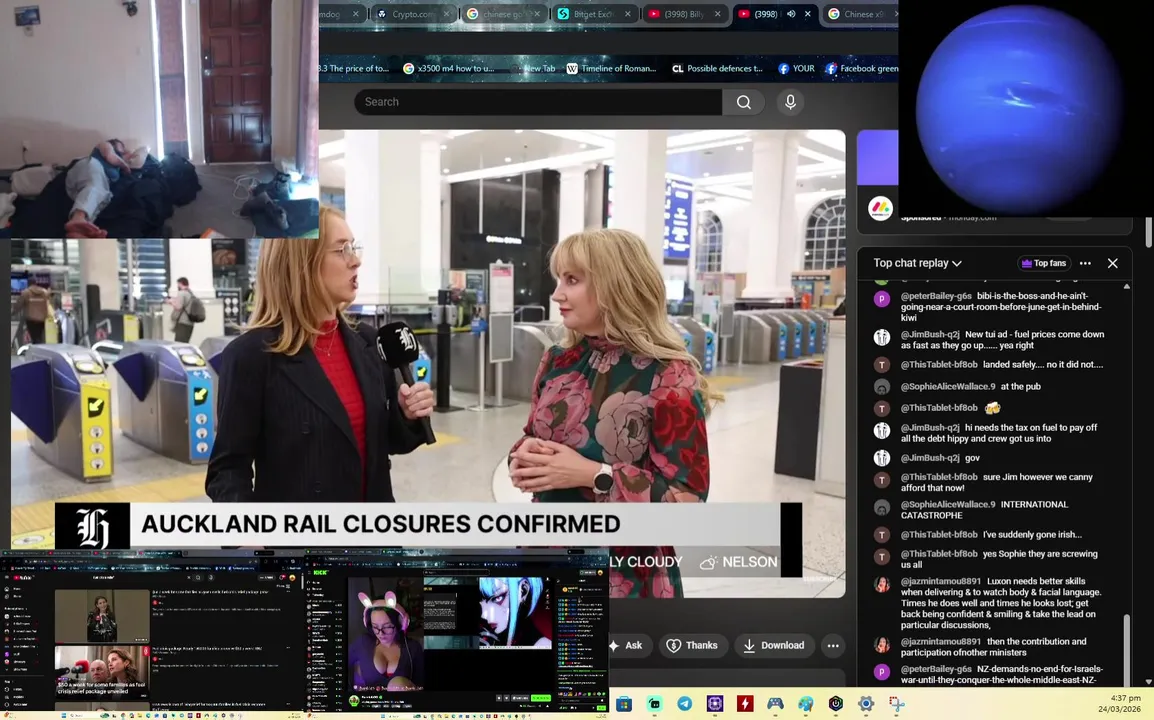Image resolution: width=1154 pixels, height=720 pixels.
Task: Click the sleeping person webcam overlay
Action: tap(159, 119)
